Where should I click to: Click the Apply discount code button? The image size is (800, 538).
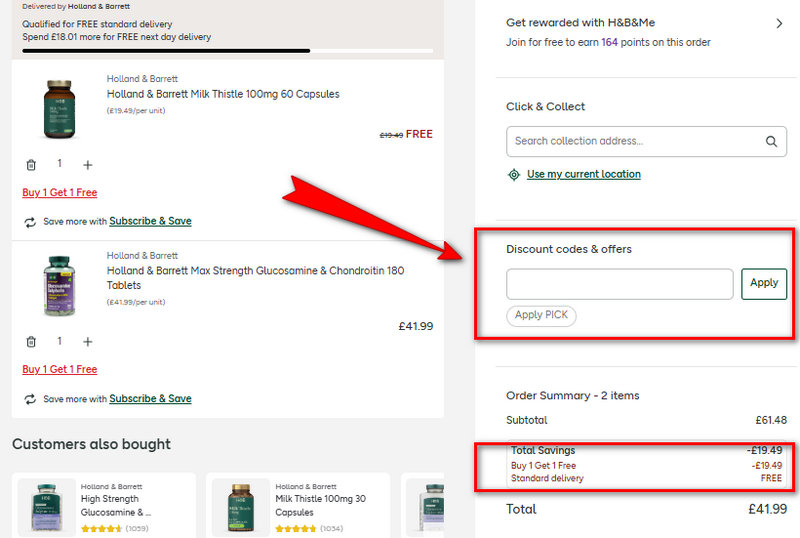[x=763, y=283]
